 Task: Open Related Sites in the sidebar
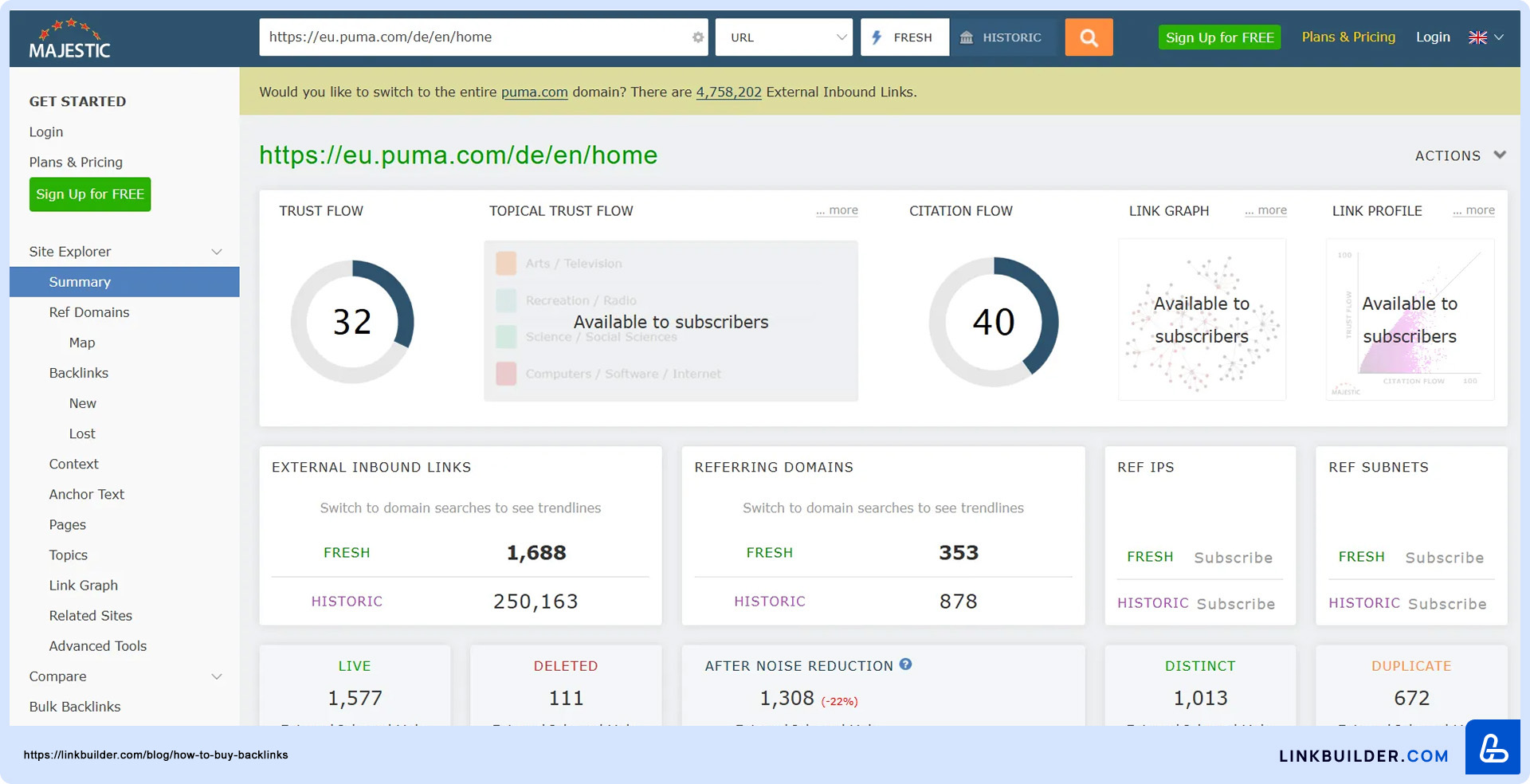coord(91,615)
